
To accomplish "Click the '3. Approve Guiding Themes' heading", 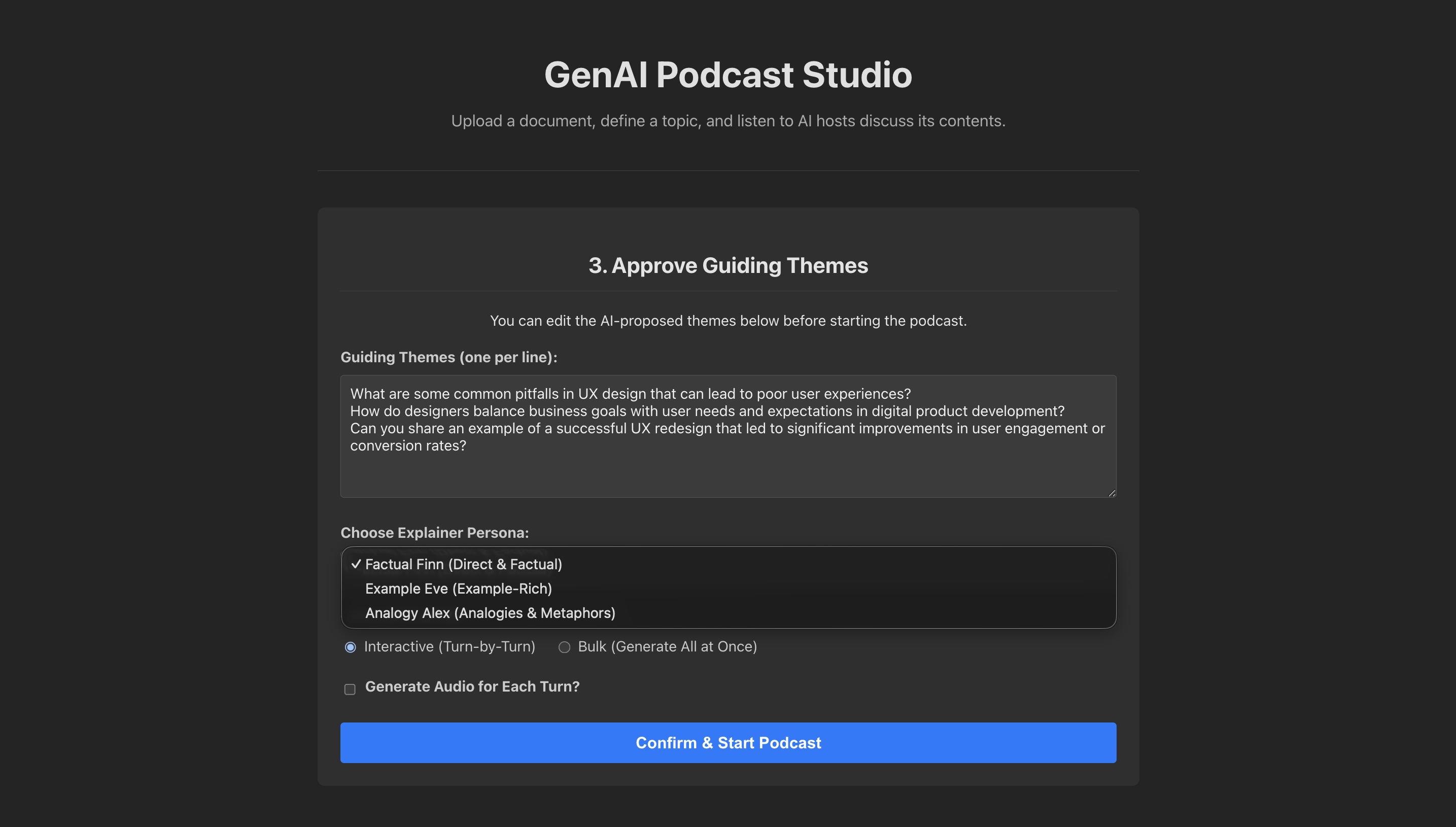I will coord(728,265).
